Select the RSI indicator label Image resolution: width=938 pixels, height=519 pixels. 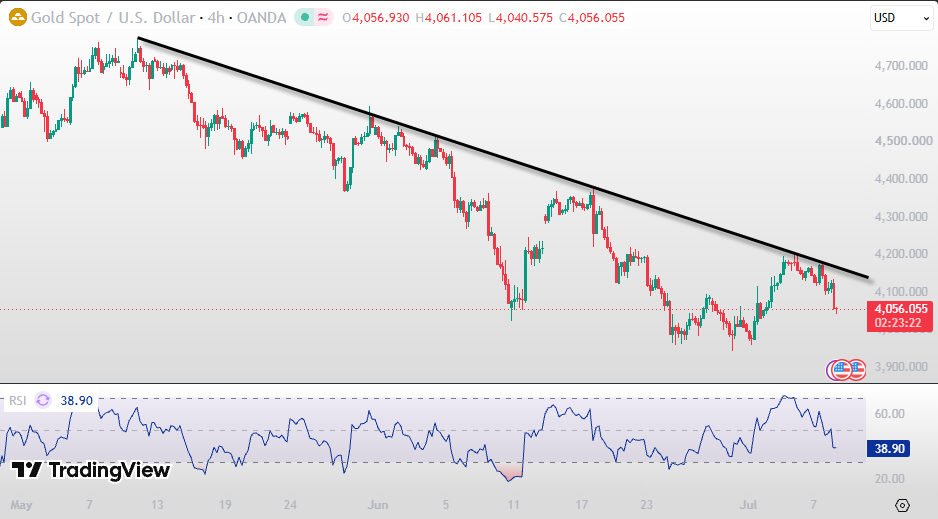[x=18, y=401]
